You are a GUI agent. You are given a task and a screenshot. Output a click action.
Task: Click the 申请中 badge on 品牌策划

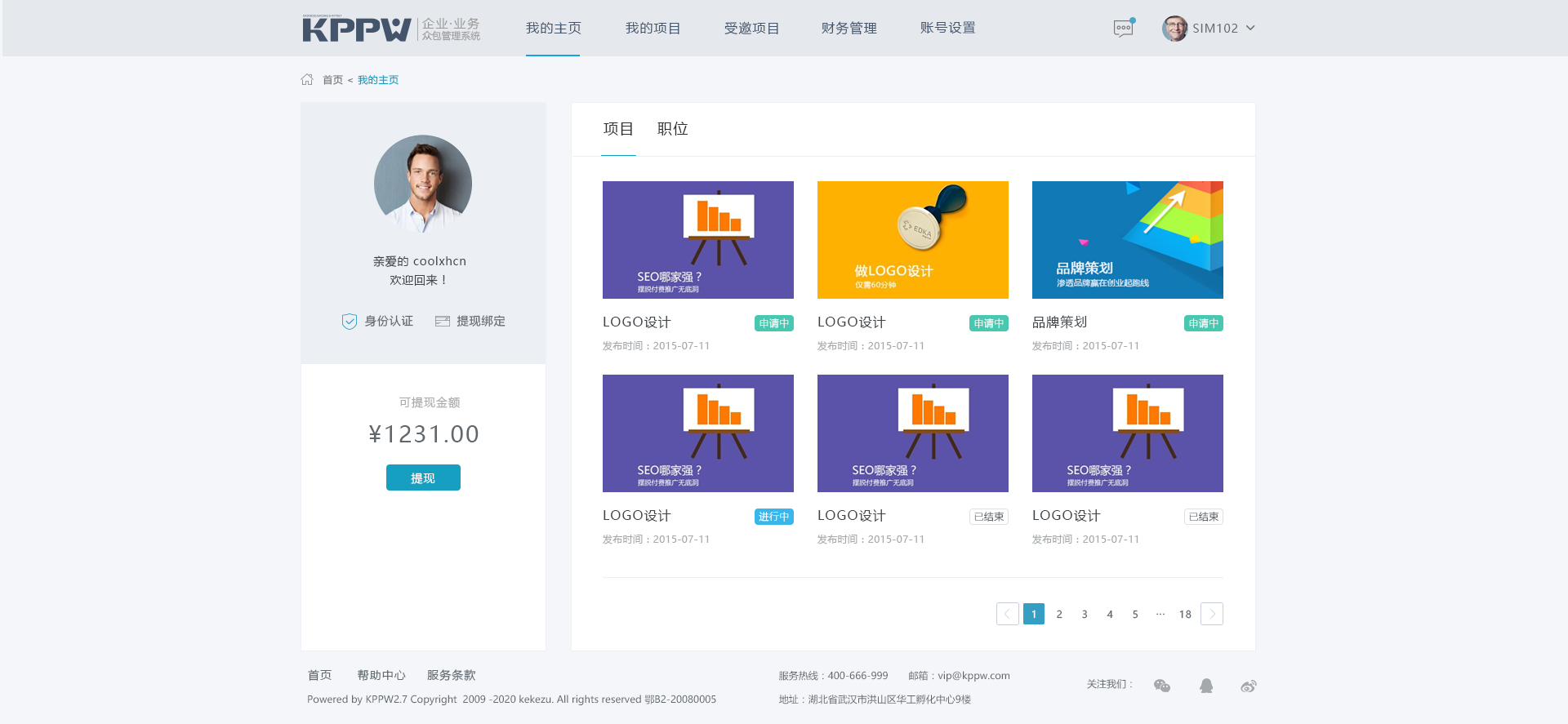click(1204, 323)
